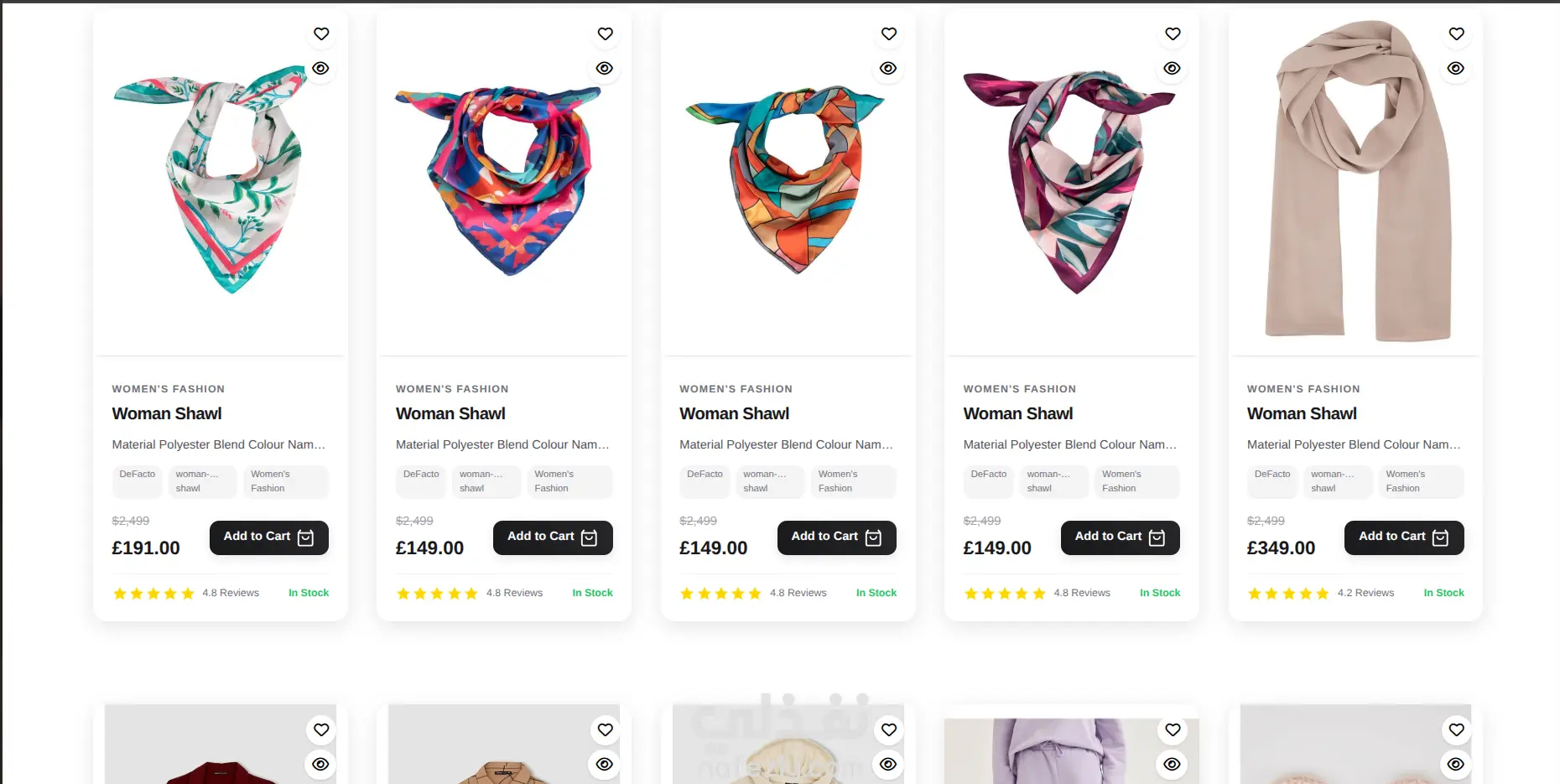
Task: Add the £349.00 Woman Shawl to cart
Action: pos(1403,537)
